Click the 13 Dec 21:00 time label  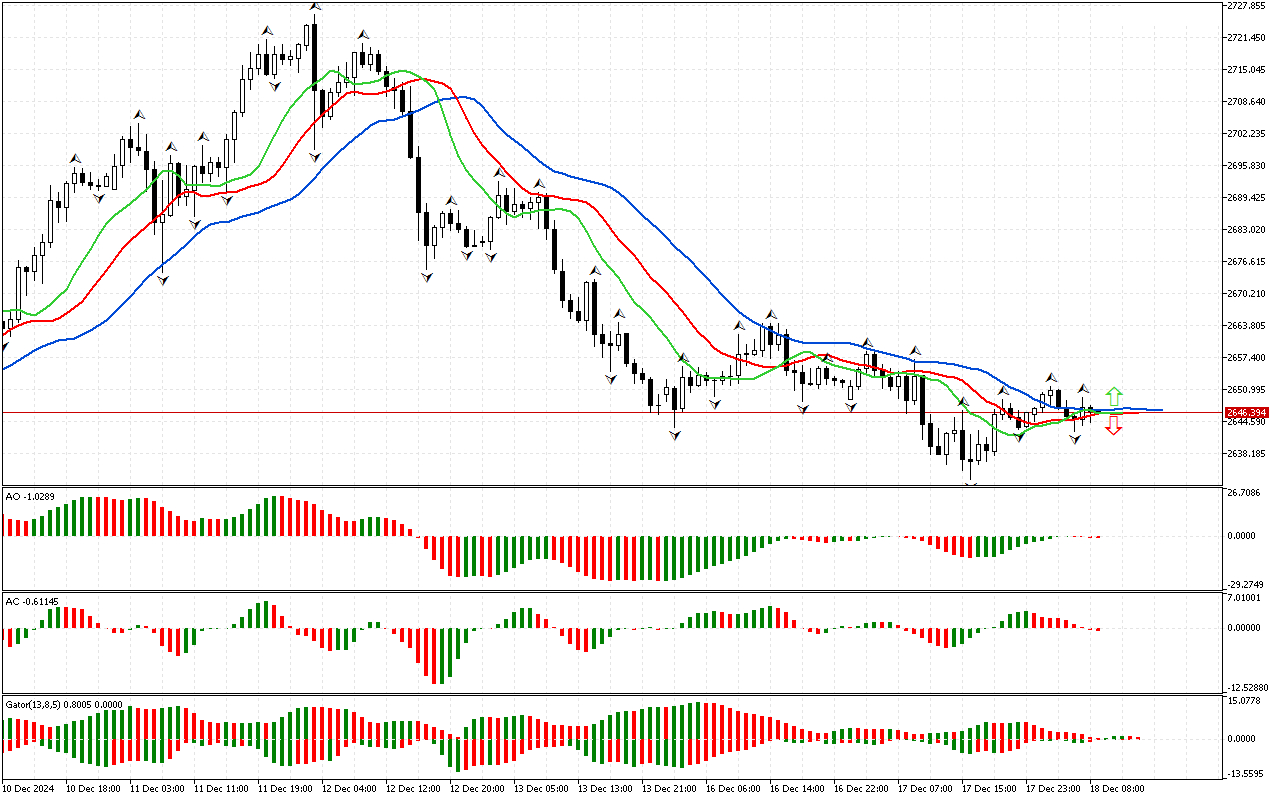coord(670,789)
